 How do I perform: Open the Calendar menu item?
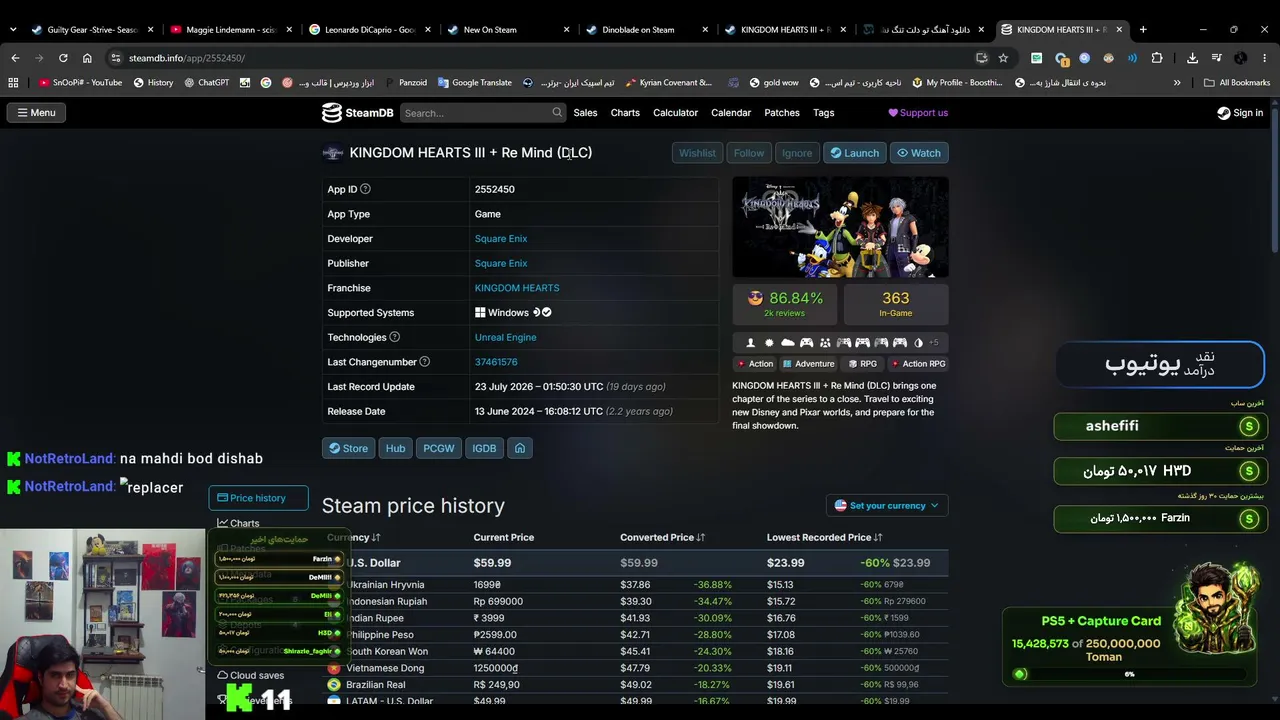click(731, 113)
